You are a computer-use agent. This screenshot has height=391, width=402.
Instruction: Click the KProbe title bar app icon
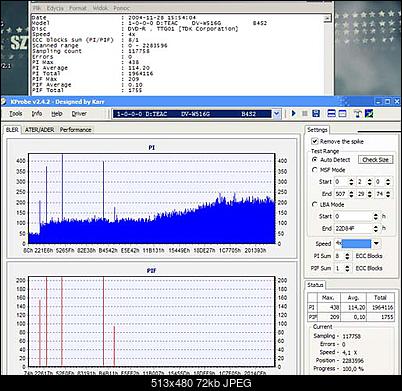pyautogui.click(x=4, y=101)
